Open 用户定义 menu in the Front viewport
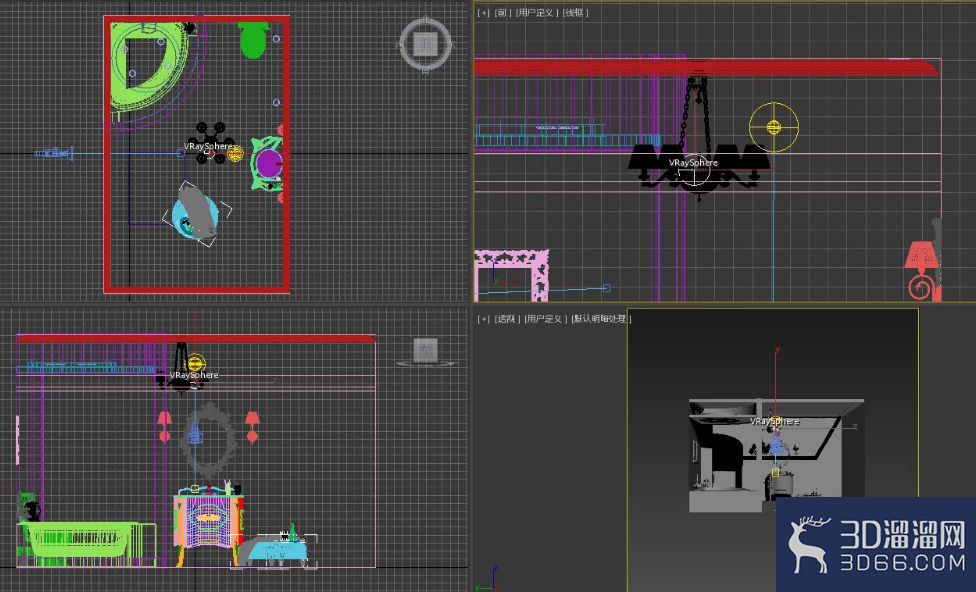 [x=535, y=12]
